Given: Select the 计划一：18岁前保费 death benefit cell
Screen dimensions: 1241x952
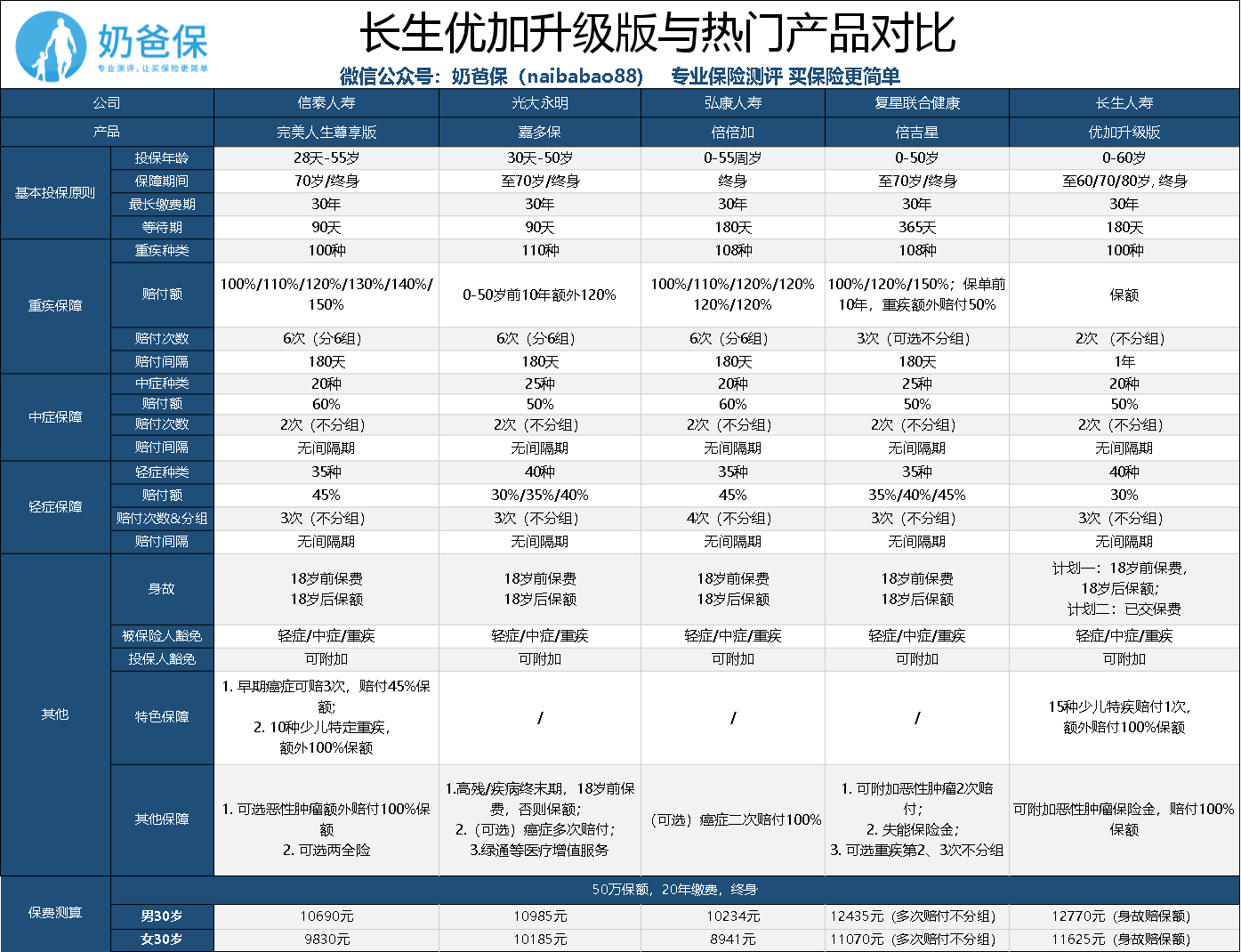Looking at the screenshot, I should [x=1124, y=589].
